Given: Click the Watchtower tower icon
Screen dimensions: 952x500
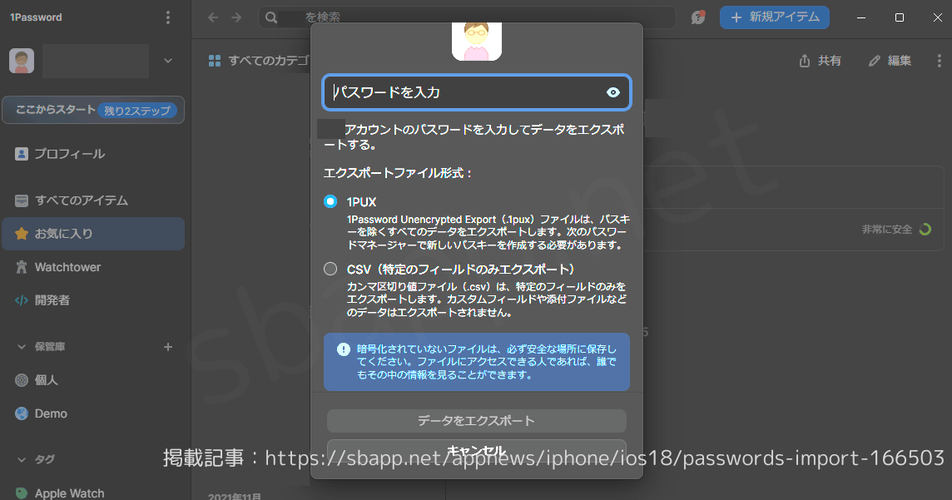Looking at the screenshot, I should tap(21, 267).
